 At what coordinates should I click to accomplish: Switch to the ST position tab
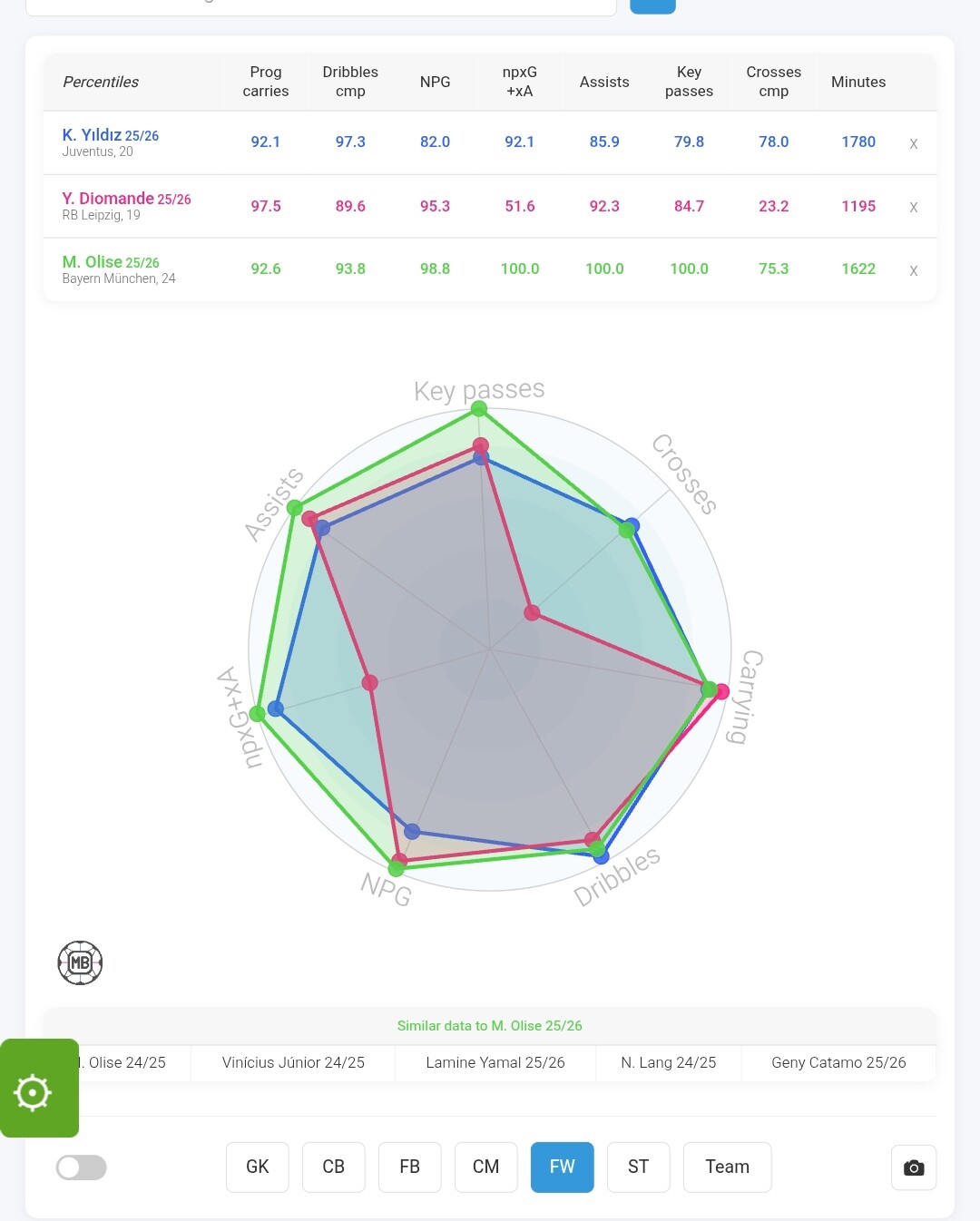coord(639,1167)
